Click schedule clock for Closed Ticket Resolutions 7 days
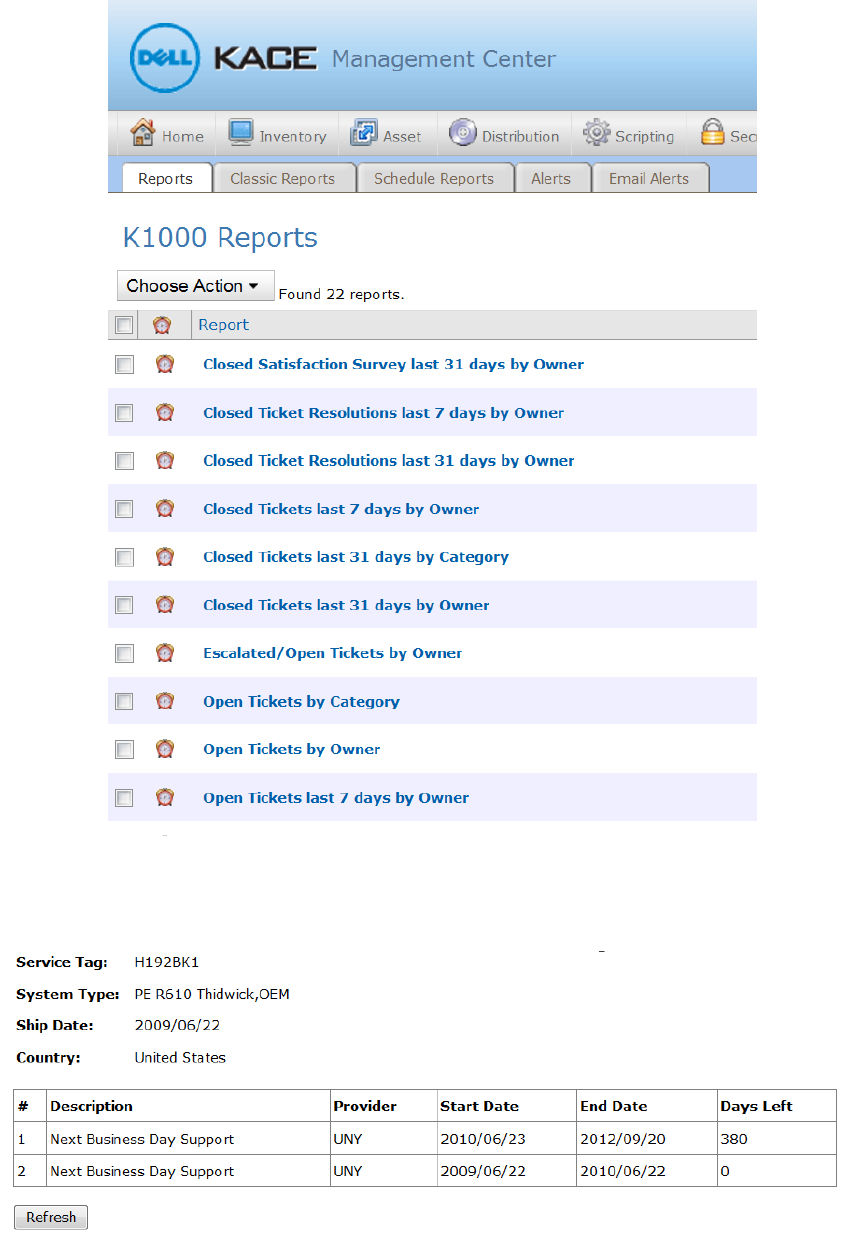This screenshot has height=1241, width=865. pos(165,412)
